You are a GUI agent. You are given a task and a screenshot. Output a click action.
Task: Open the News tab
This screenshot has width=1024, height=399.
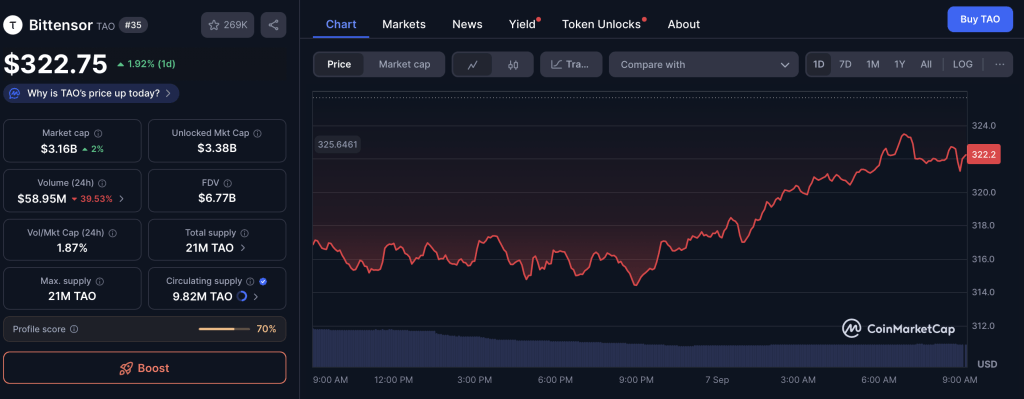point(467,24)
